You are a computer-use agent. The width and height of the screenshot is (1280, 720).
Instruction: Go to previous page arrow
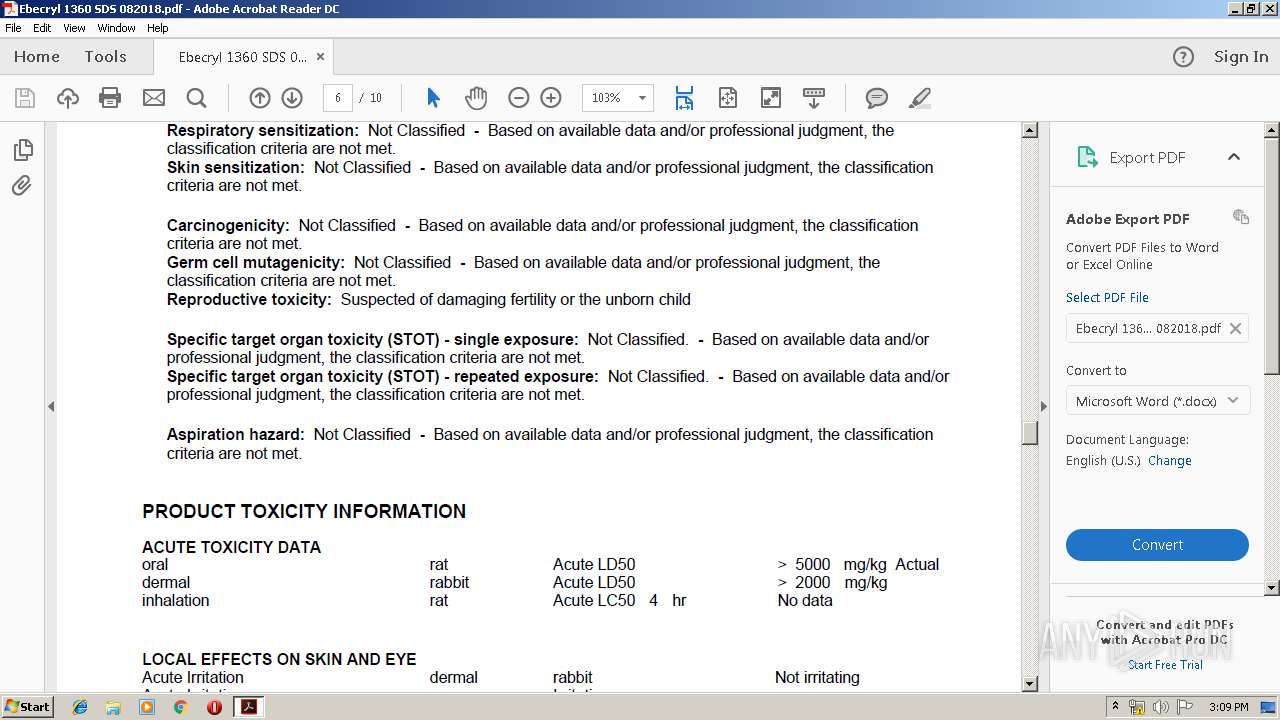[x=260, y=98]
